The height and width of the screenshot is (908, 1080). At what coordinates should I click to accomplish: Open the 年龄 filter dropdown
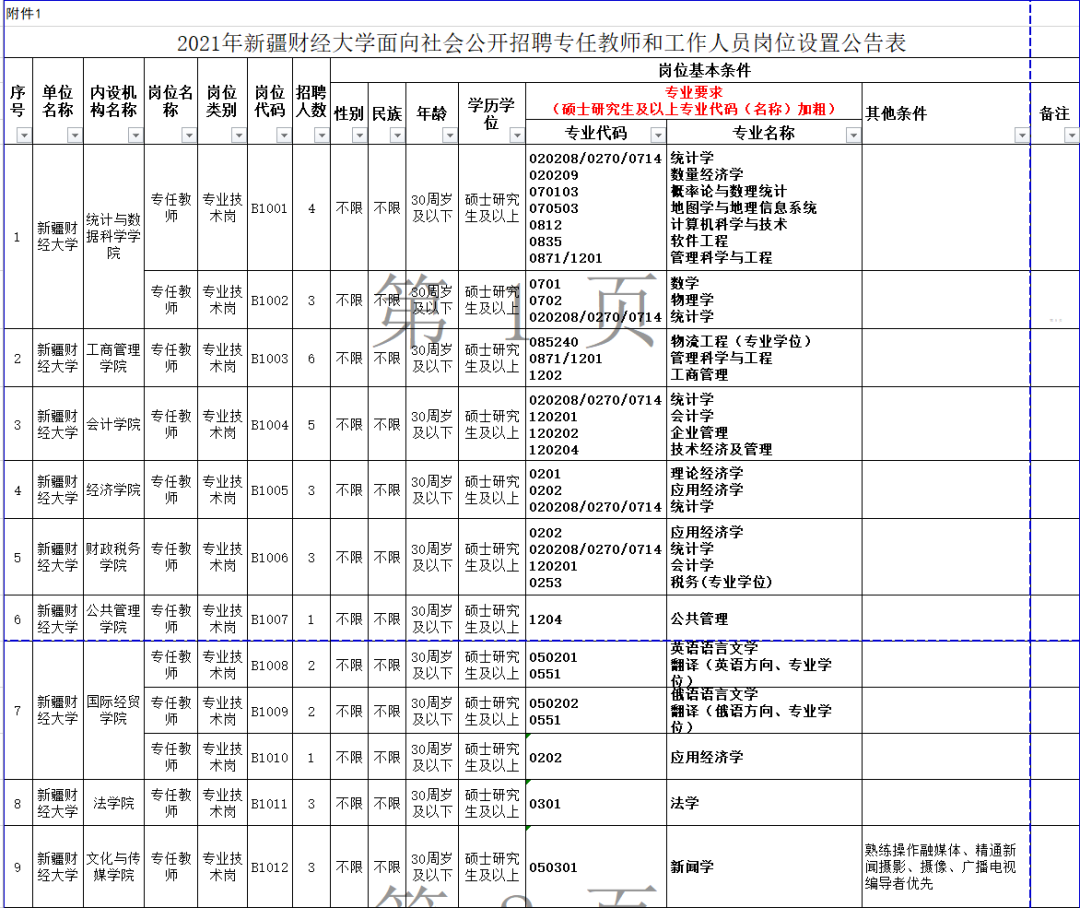click(450, 136)
